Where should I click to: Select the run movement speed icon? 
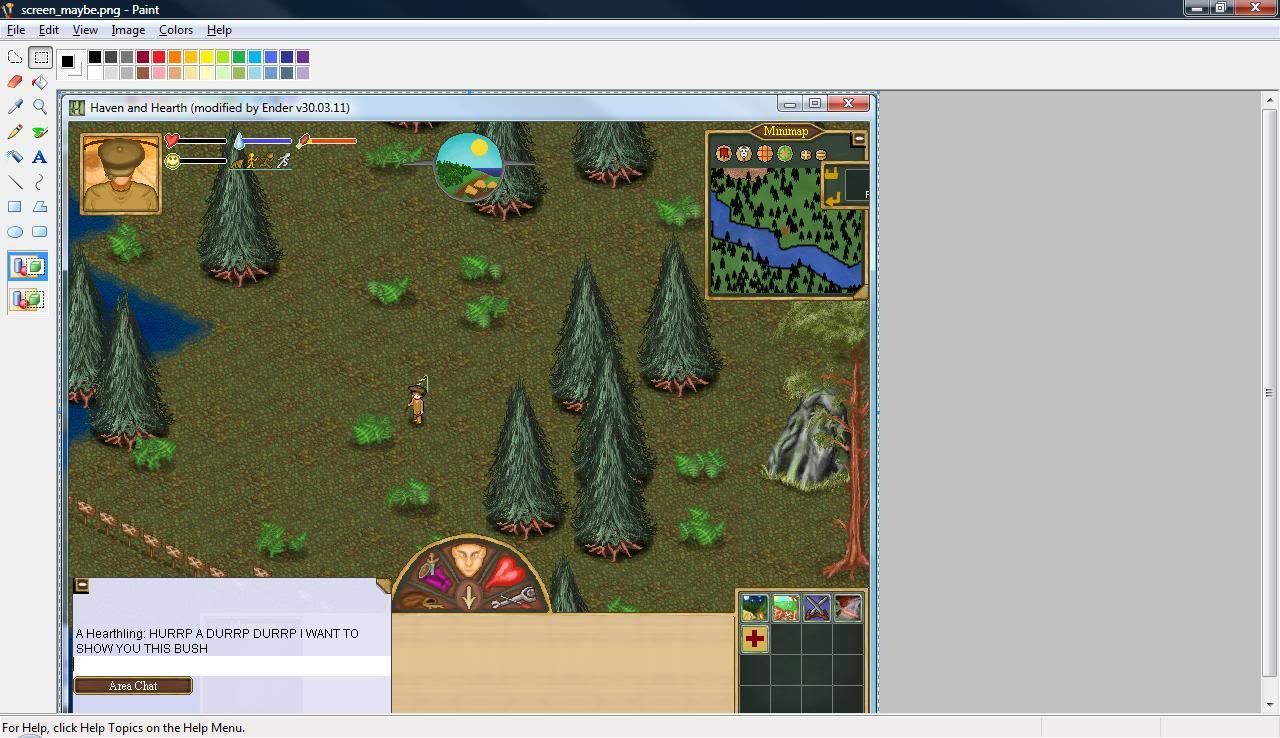tap(267, 161)
